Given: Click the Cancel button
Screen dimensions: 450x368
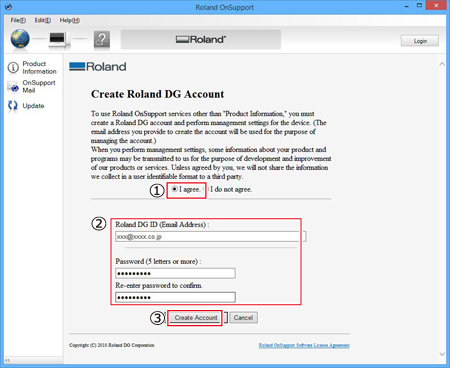Looking at the screenshot, I should tap(243, 318).
